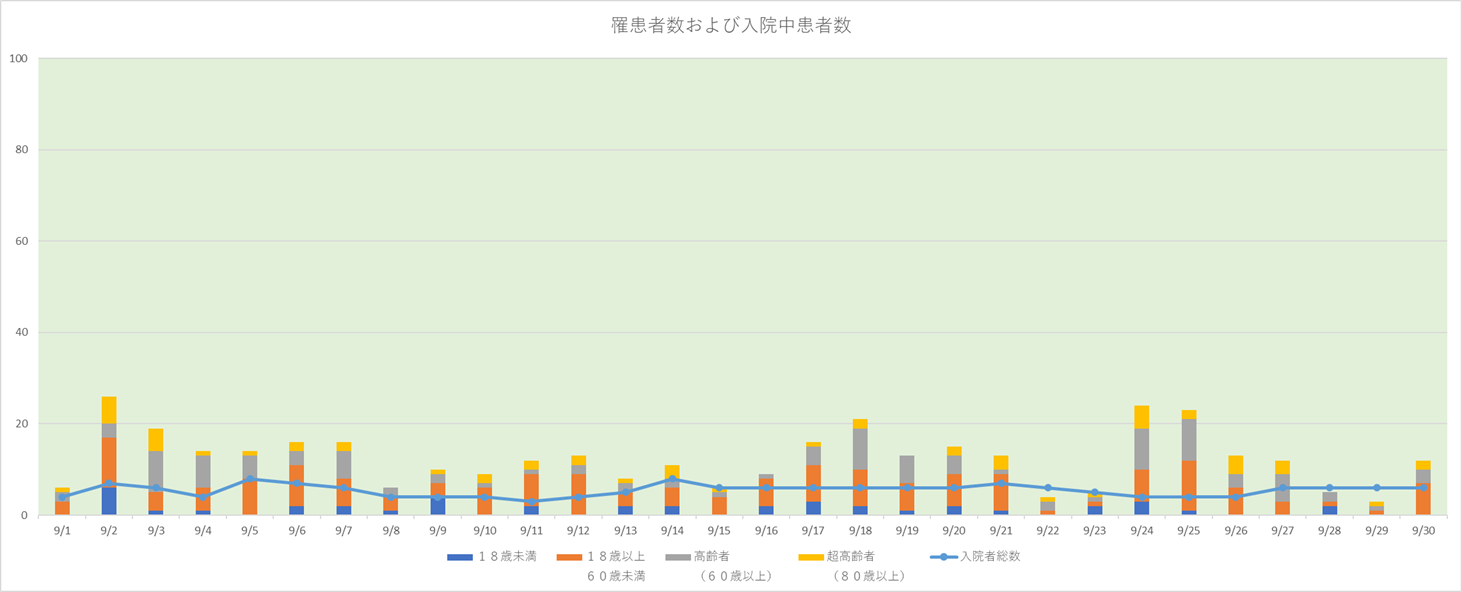The width and height of the screenshot is (1462, 592).
Task: Click the 入院者総数 line legend entry
Action: 943,556
